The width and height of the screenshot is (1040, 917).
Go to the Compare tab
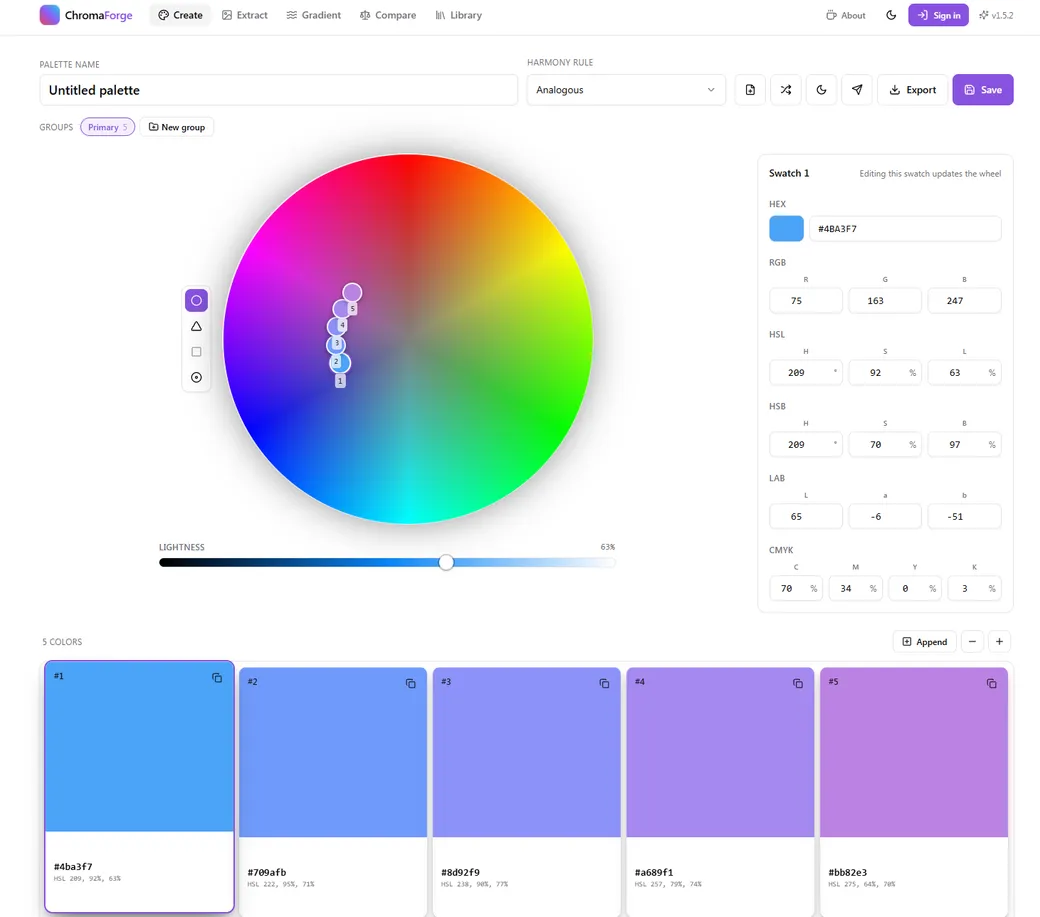tap(388, 15)
